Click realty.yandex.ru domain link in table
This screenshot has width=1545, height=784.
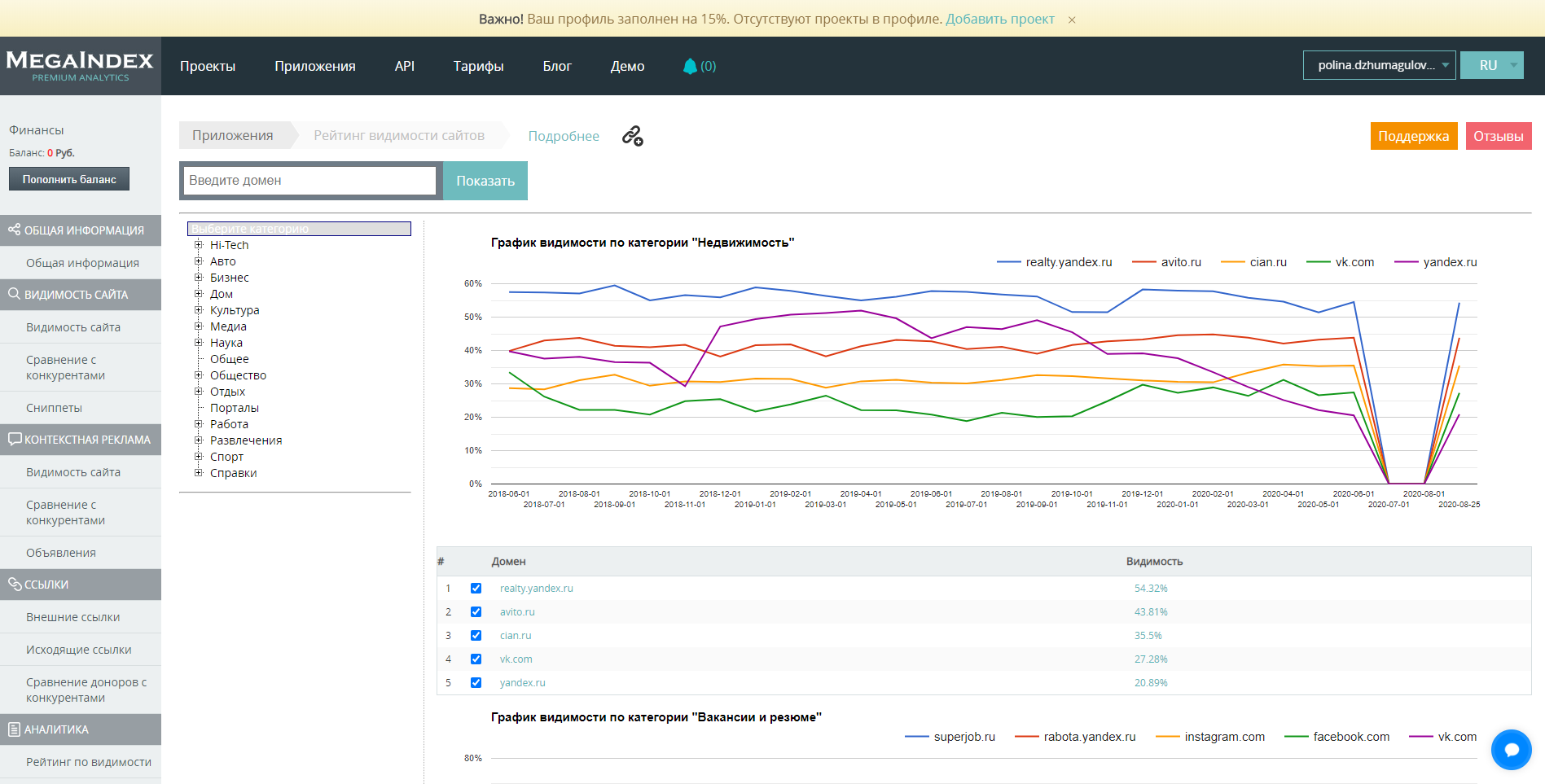click(x=537, y=588)
